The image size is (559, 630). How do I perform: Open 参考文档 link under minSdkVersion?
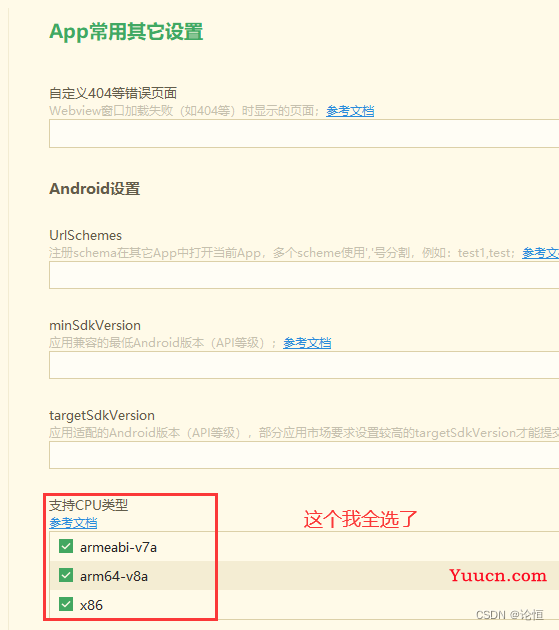coord(307,343)
